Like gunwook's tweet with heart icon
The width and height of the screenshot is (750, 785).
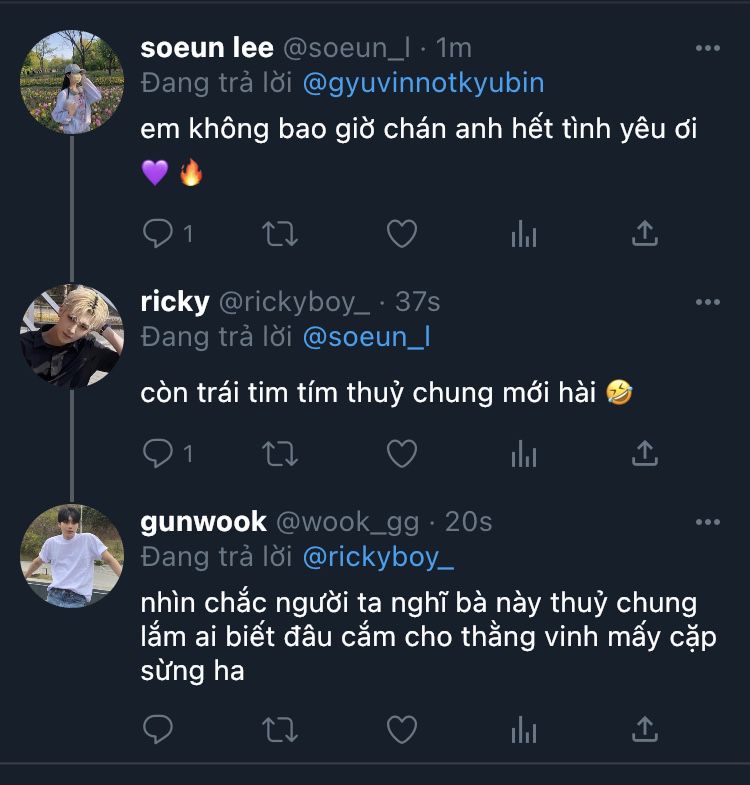401,729
